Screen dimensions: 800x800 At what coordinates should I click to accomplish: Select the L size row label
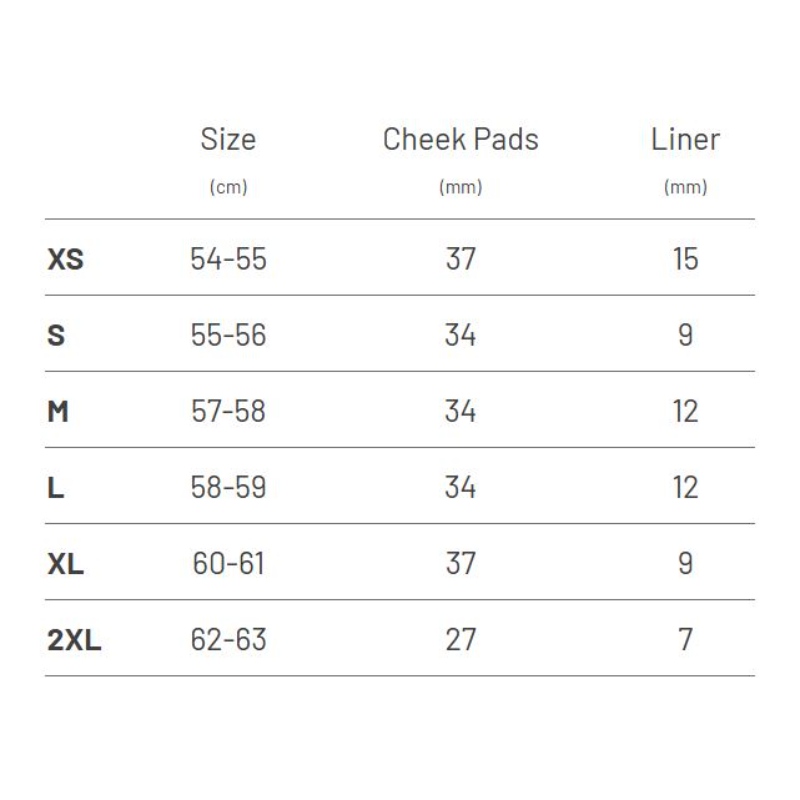pyautogui.click(x=56, y=488)
